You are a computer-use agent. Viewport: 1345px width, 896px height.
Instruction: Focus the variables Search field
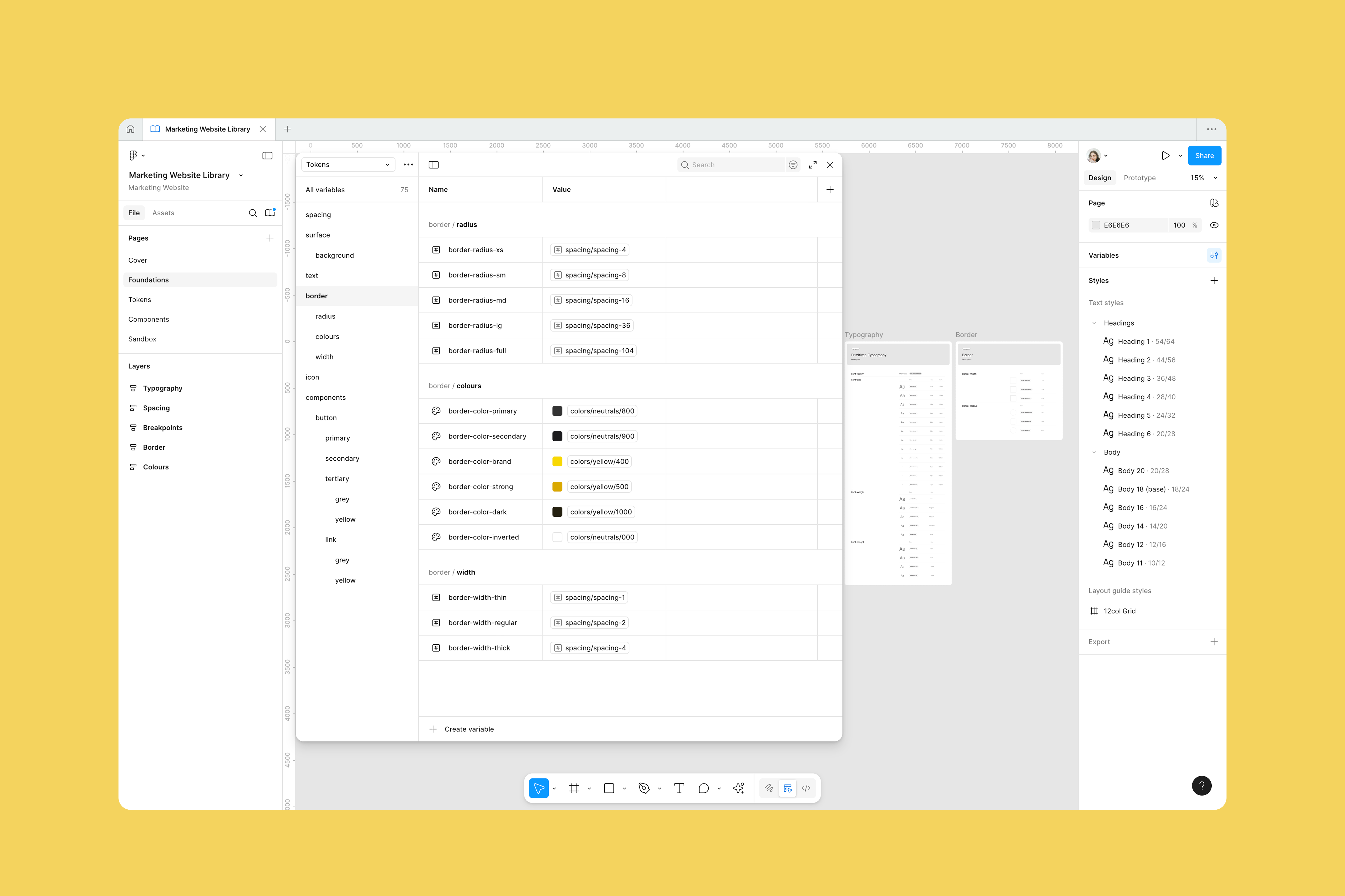coord(732,165)
